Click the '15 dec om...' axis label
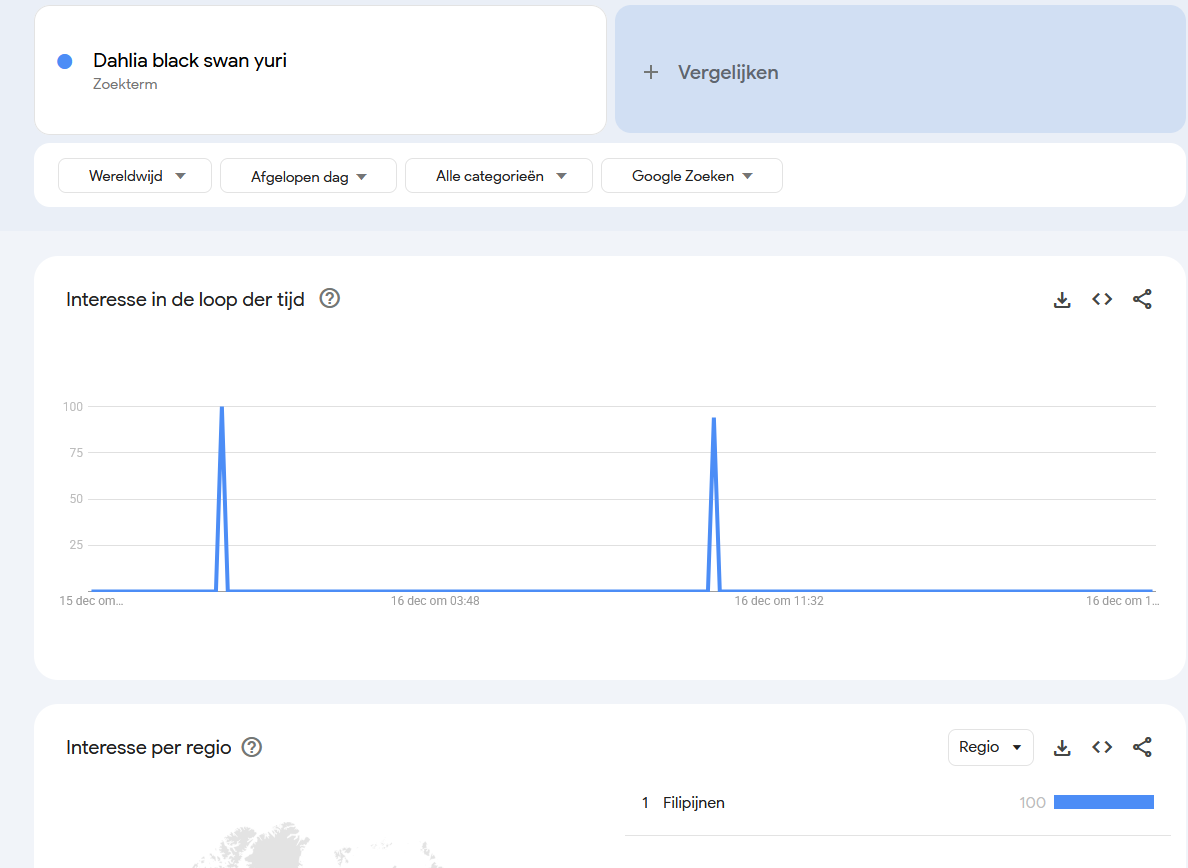Image resolution: width=1188 pixels, height=868 pixels. 91,601
